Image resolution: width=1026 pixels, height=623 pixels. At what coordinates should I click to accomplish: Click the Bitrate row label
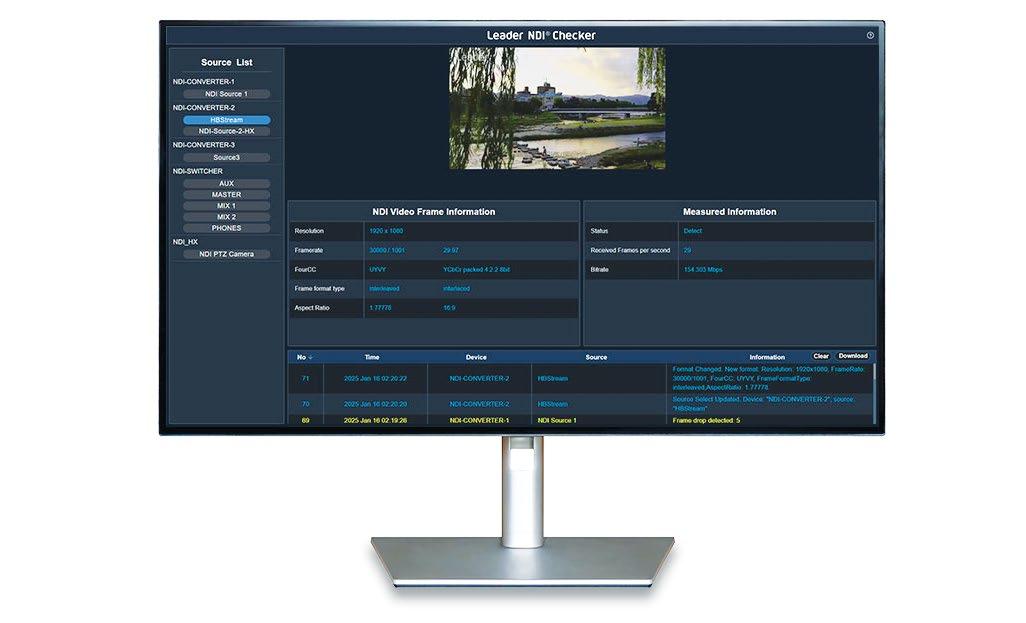599,270
